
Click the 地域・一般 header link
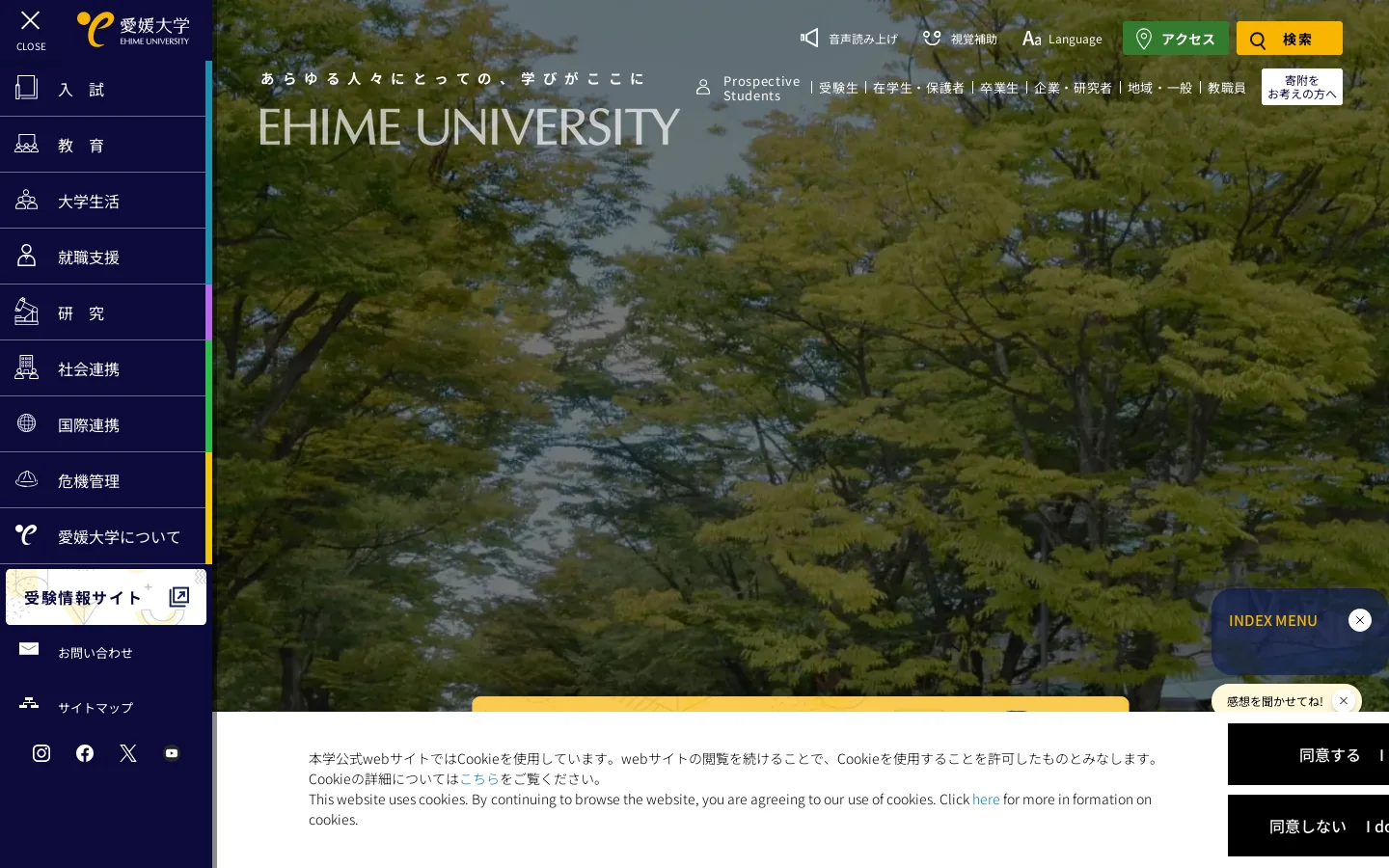[1160, 88]
